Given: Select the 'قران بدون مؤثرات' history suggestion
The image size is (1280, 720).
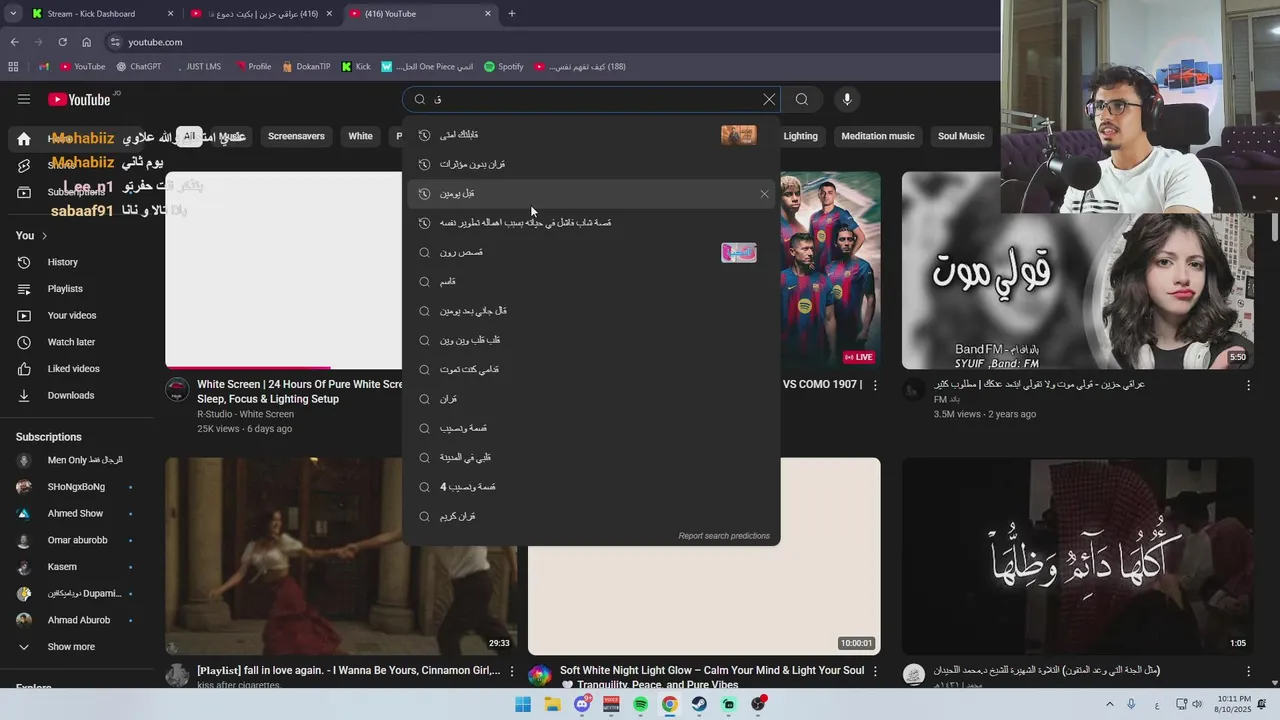Looking at the screenshot, I should click(x=592, y=164).
